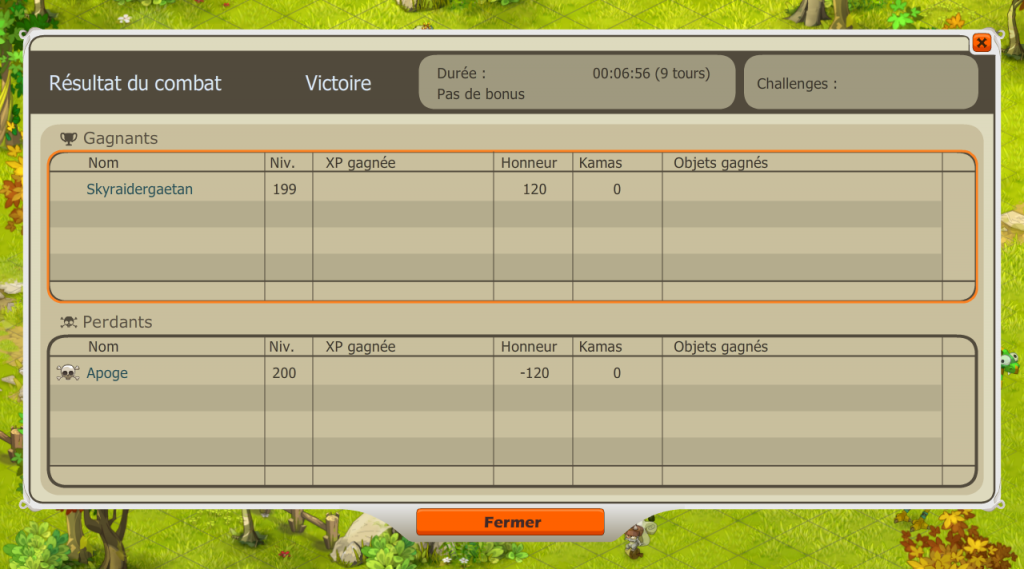Click the Pas de bonus text
The width and height of the screenshot is (1024, 569).
(481, 94)
